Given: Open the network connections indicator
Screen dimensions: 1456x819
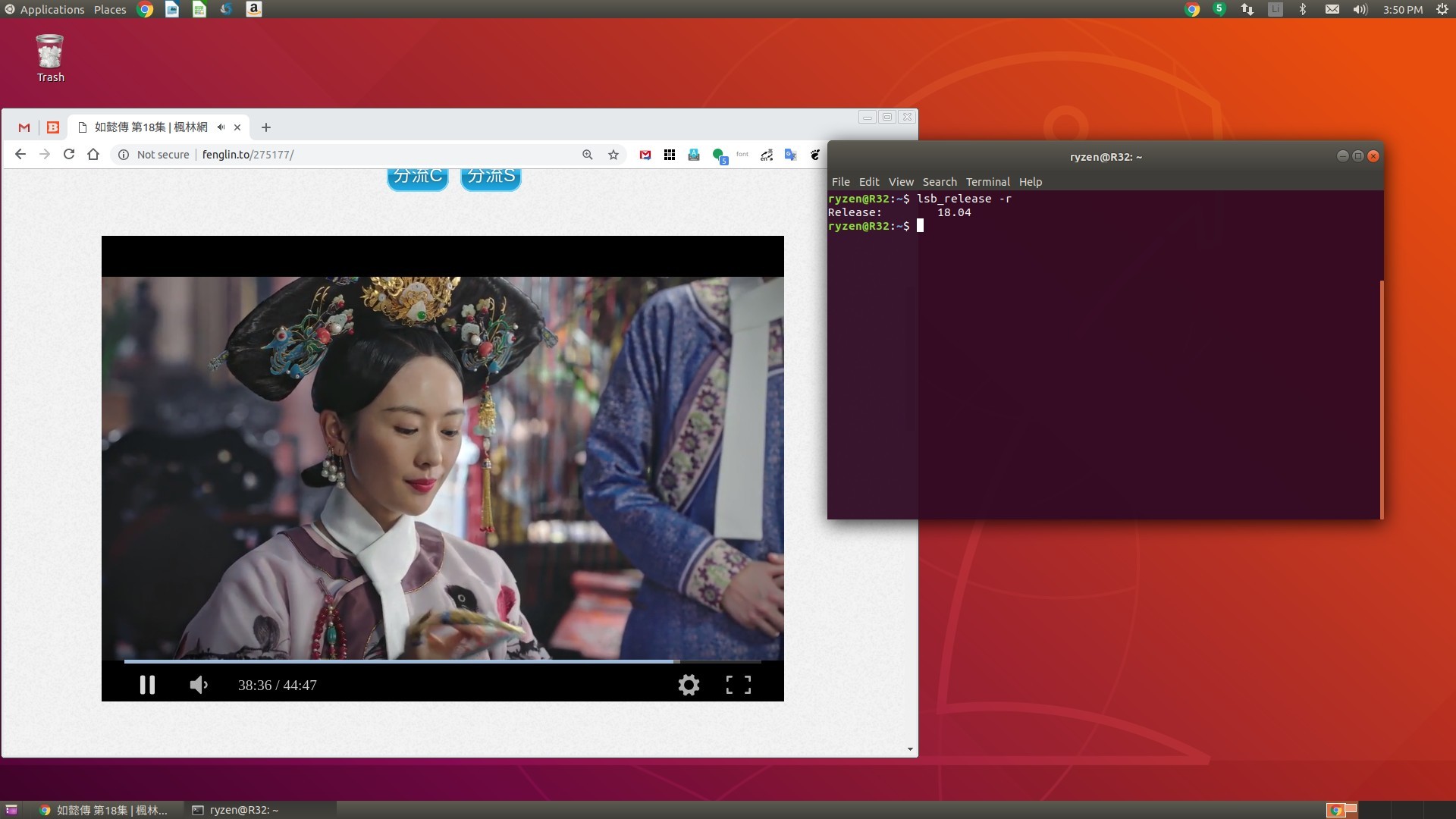Looking at the screenshot, I should (1247, 9).
